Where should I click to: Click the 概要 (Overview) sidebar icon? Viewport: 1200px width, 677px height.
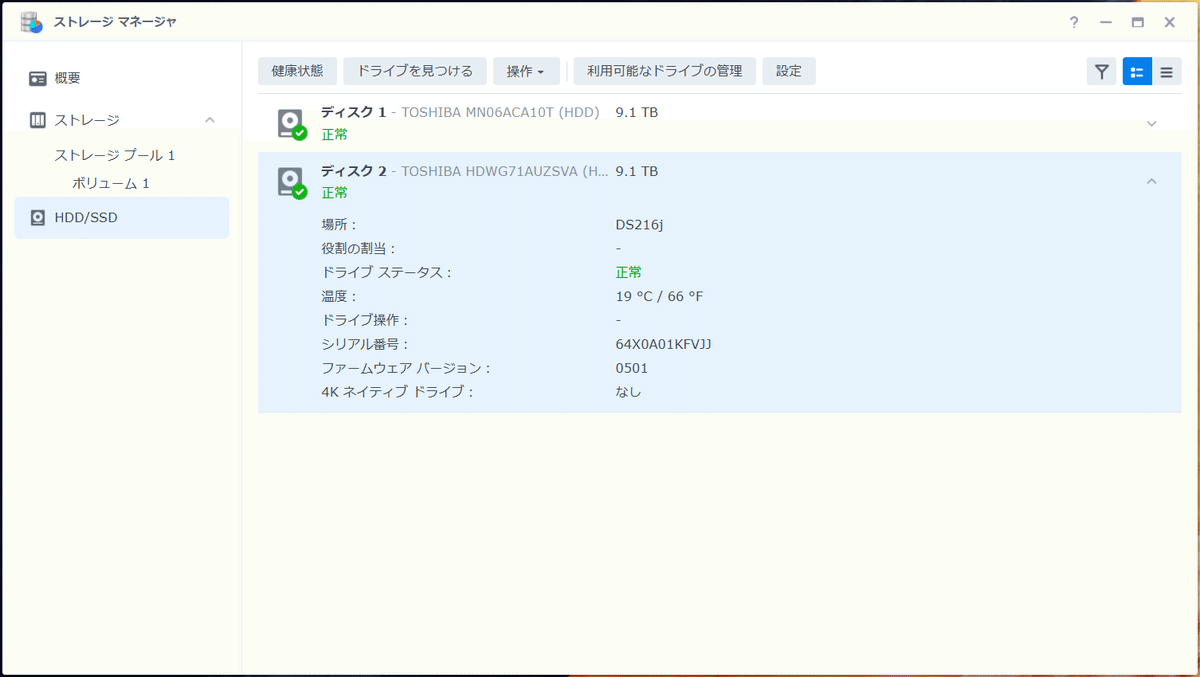37,77
